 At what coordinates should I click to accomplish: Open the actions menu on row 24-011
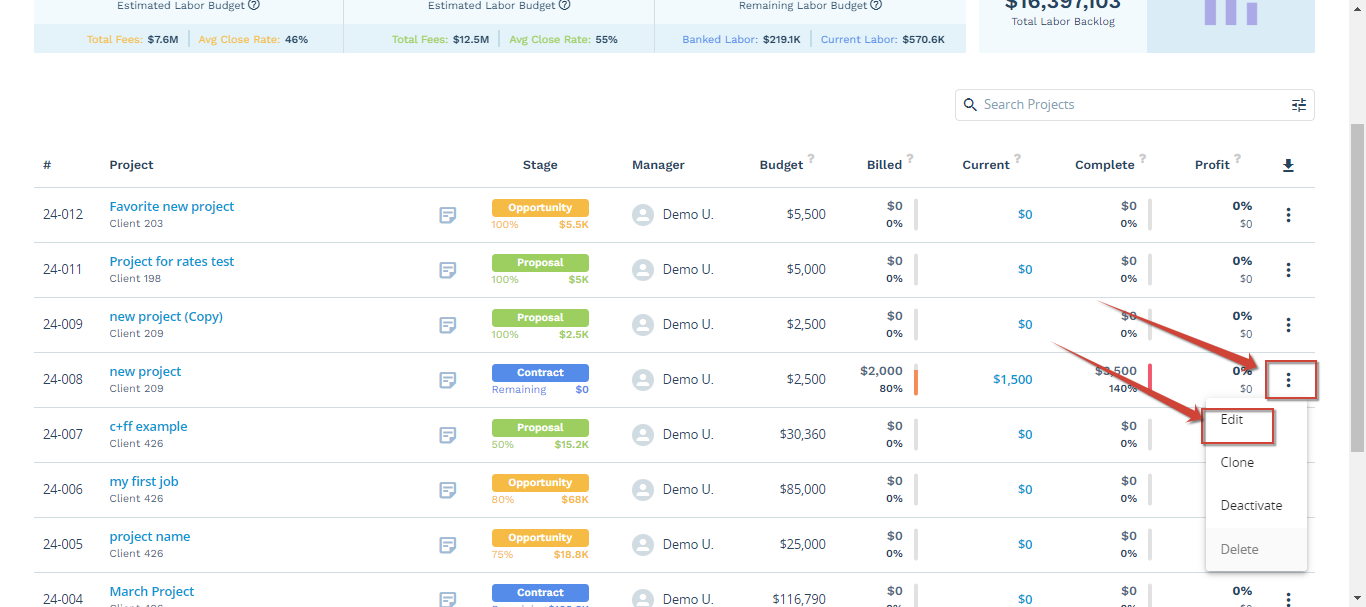tap(1289, 270)
